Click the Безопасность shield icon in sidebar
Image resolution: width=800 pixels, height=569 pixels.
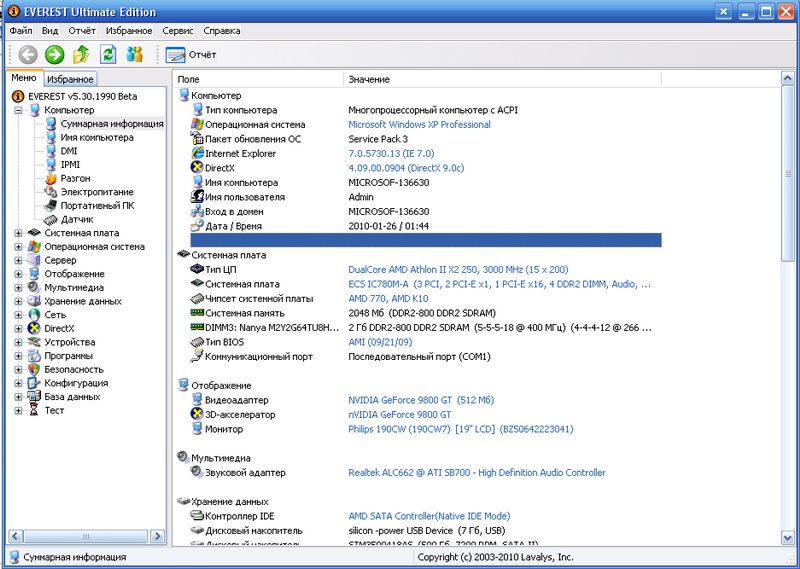point(35,369)
